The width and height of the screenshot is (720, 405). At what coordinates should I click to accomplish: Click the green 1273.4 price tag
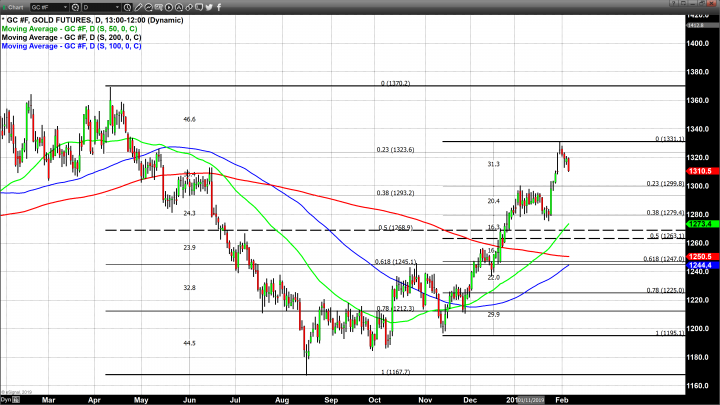click(x=700, y=224)
